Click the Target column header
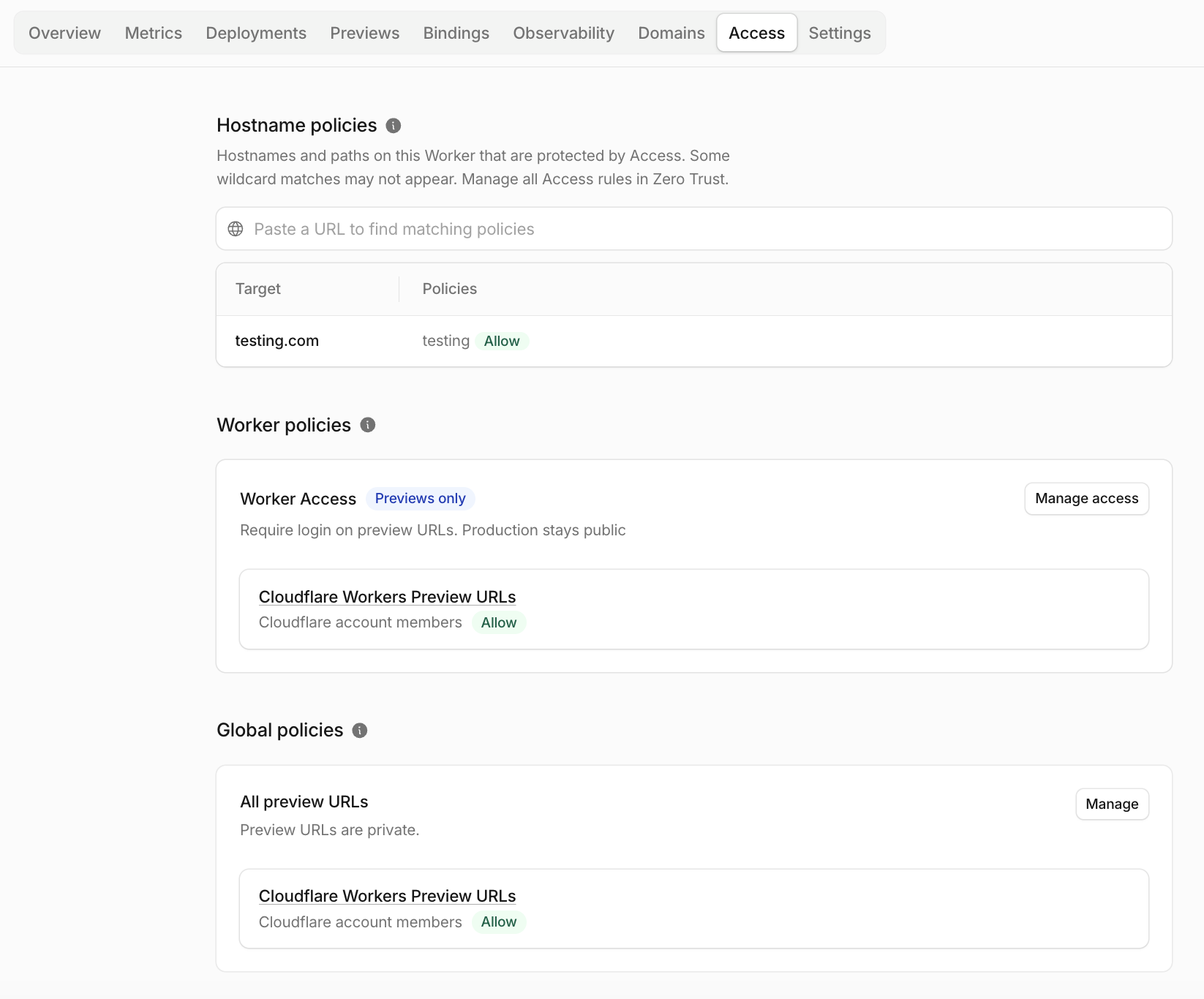 (x=258, y=289)
